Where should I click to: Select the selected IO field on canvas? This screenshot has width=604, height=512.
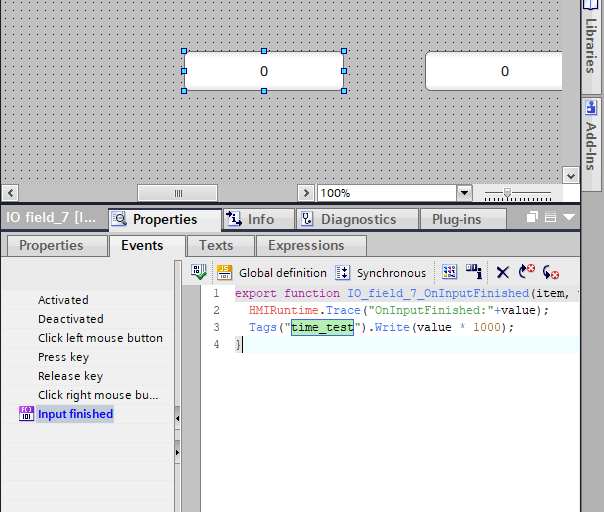click(264, 71)
